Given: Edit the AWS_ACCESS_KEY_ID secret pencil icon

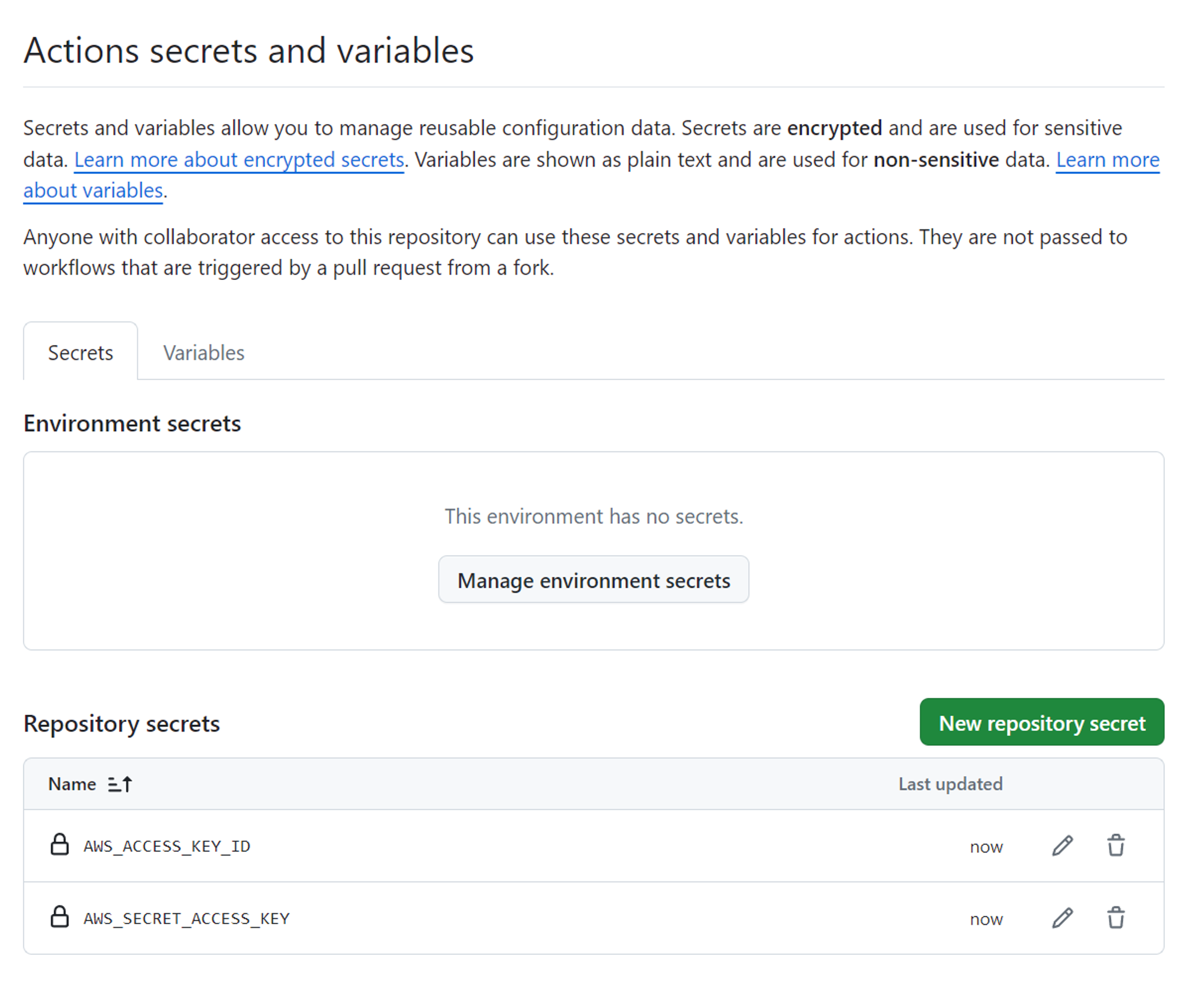Looking at the screenshot, I should [1062, 845].
